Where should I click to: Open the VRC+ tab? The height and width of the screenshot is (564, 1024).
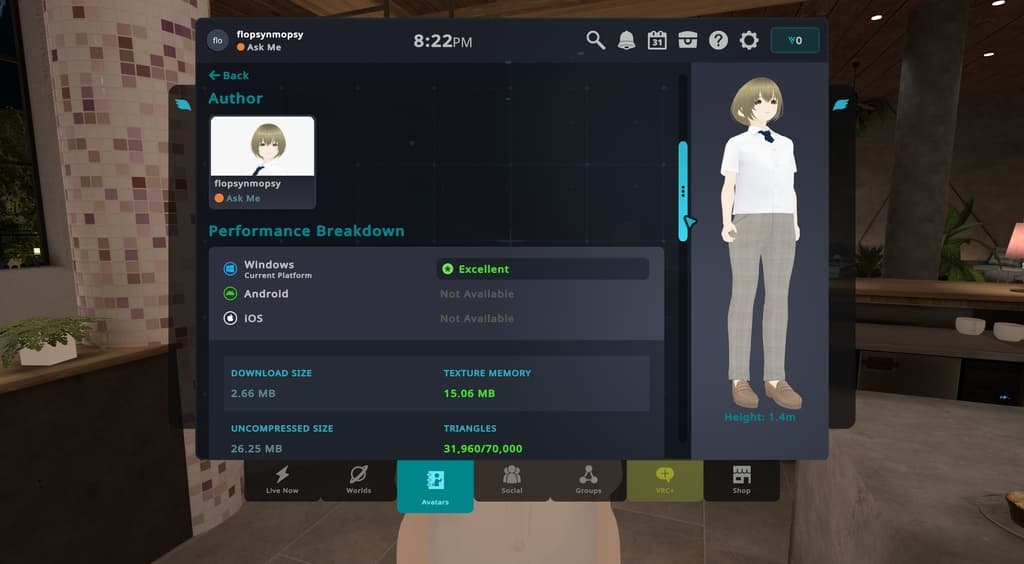click(665, 480)
